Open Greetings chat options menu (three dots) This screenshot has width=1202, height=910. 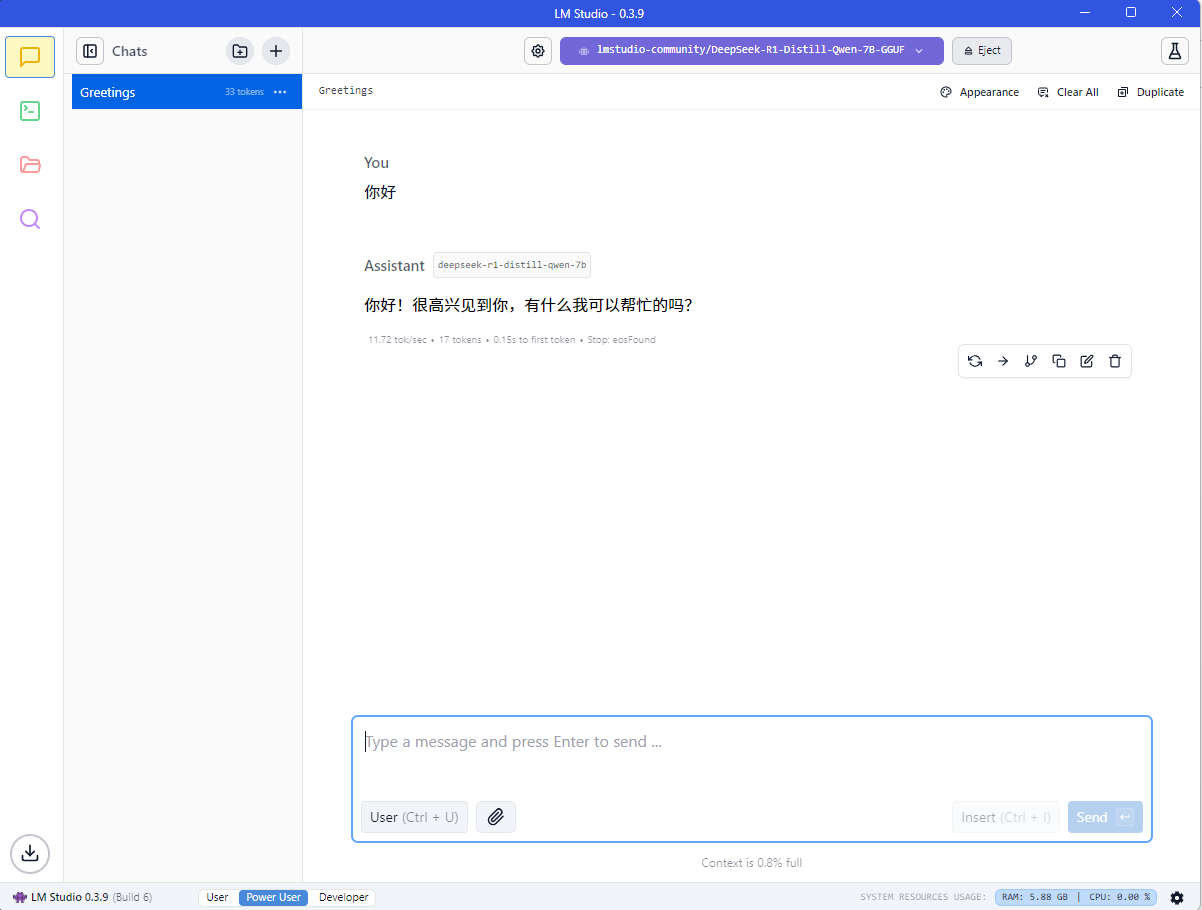tap(280, 92)
